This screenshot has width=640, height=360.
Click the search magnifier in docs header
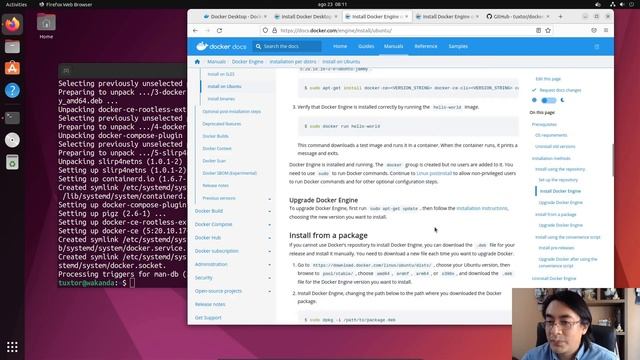click(x=258, y=47)
